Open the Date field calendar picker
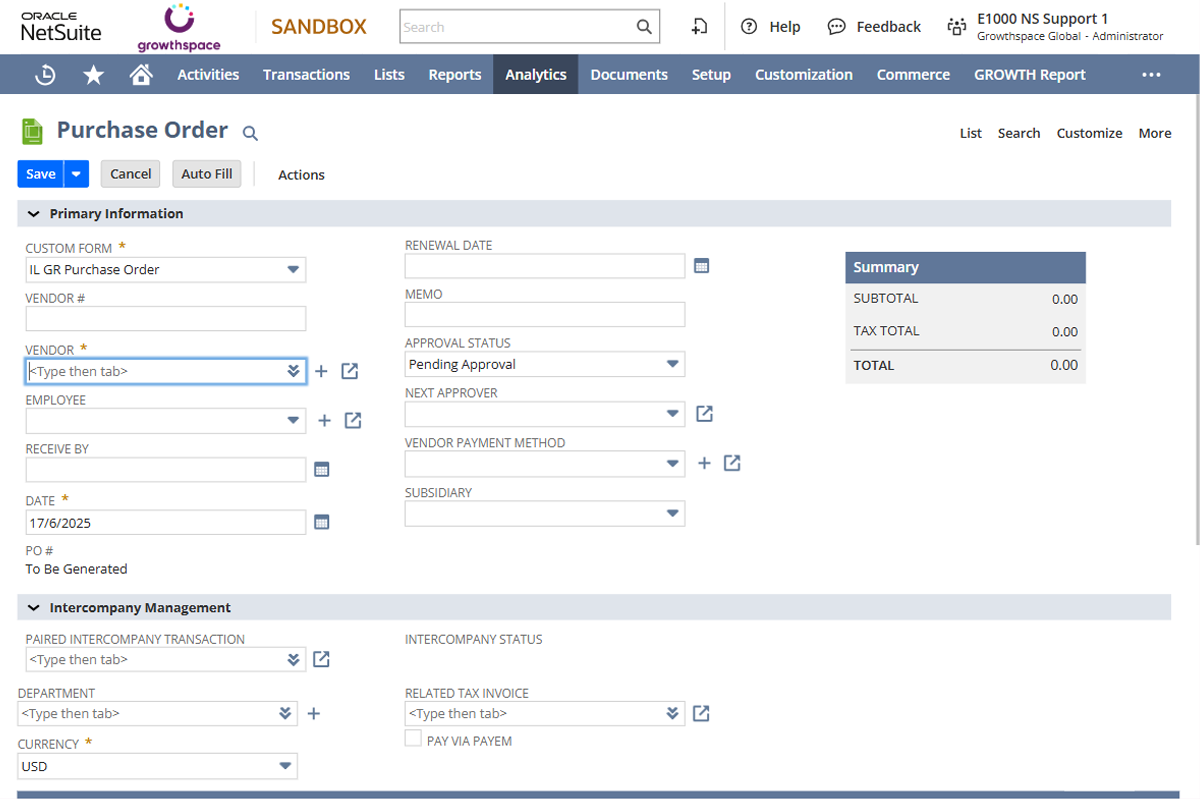The height and width of the screenshot is (799, 1200). tap(322, 522)
